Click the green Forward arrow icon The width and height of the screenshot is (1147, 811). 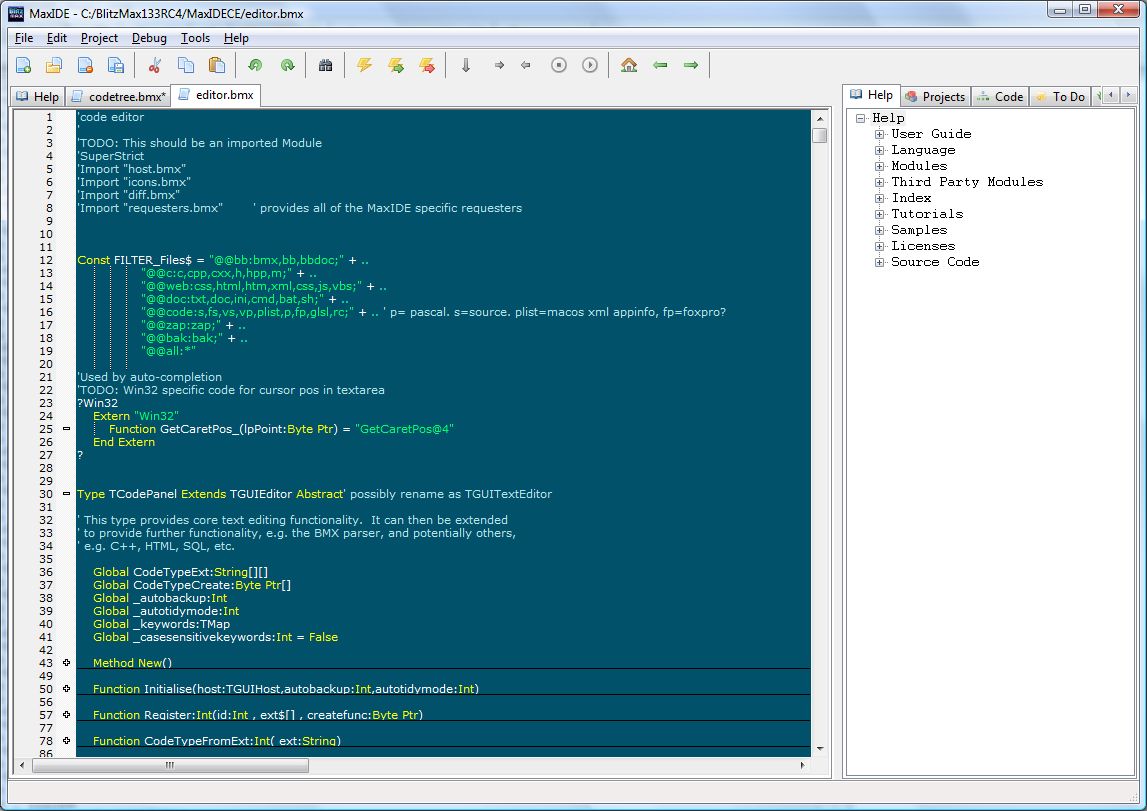pyautogui.click(x=690, y=65)
